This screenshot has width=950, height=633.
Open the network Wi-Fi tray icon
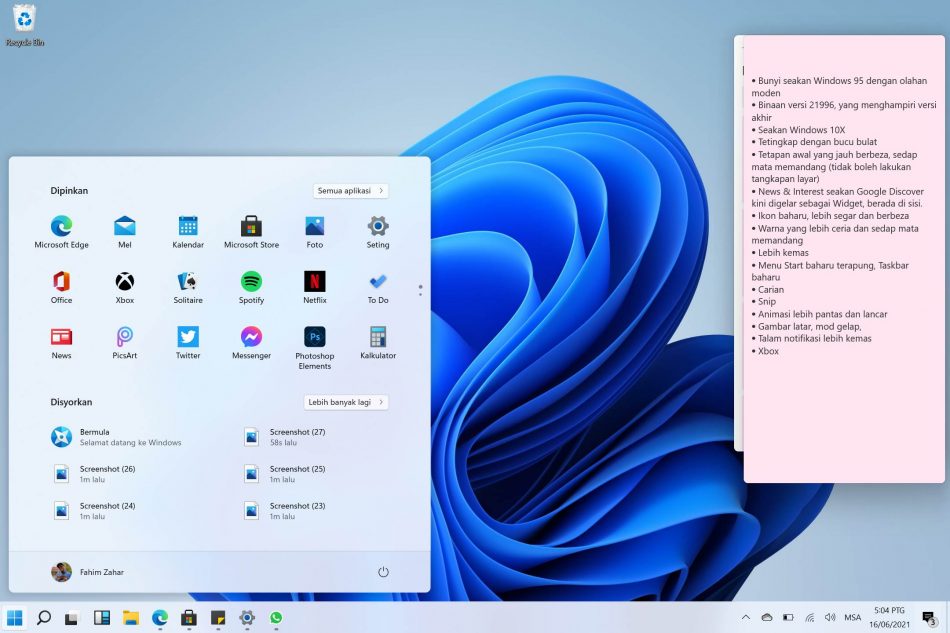pos(809,617)
